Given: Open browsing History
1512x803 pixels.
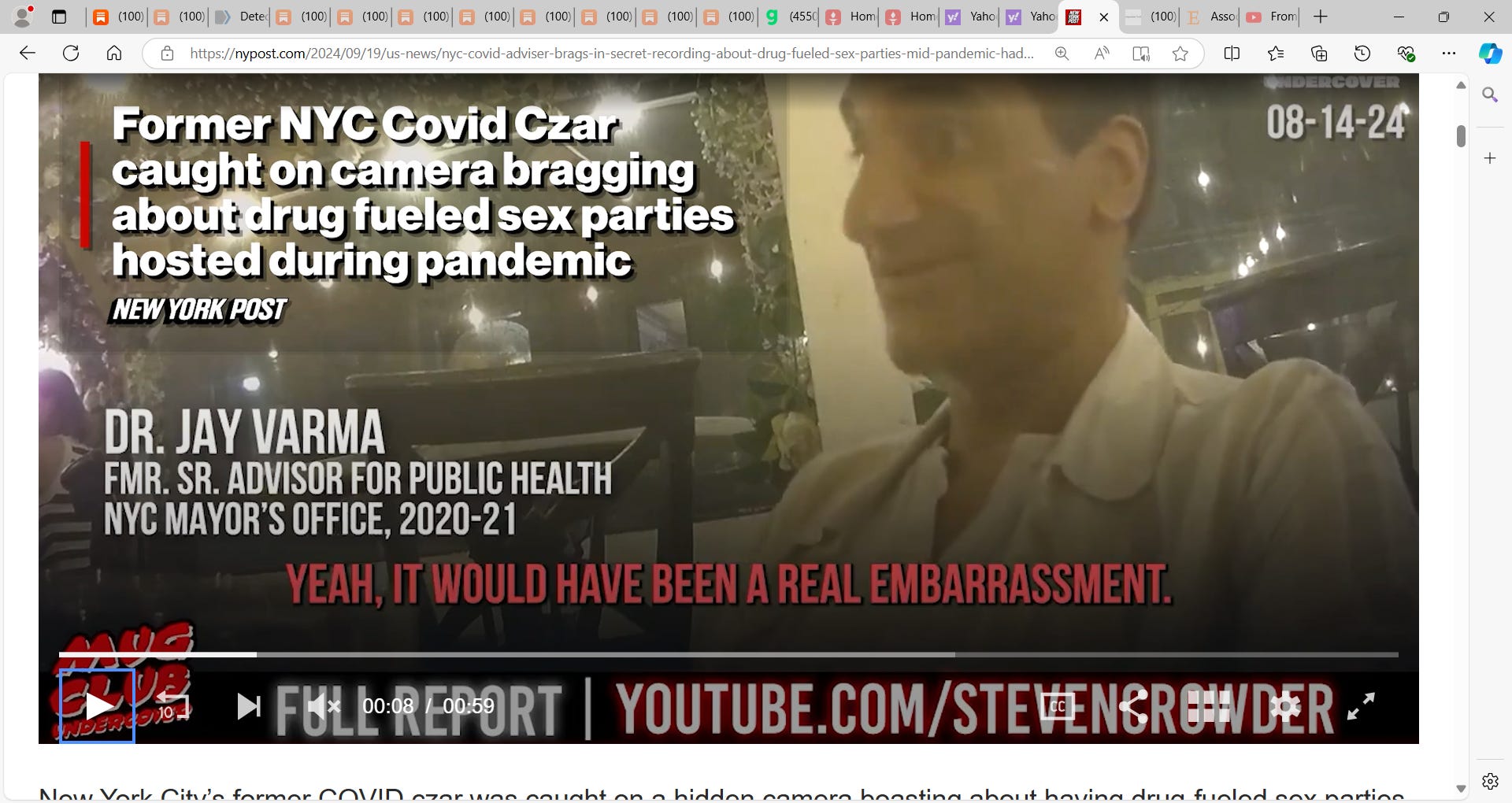Looking at the screenshot, I should (x=1362, y=54).
